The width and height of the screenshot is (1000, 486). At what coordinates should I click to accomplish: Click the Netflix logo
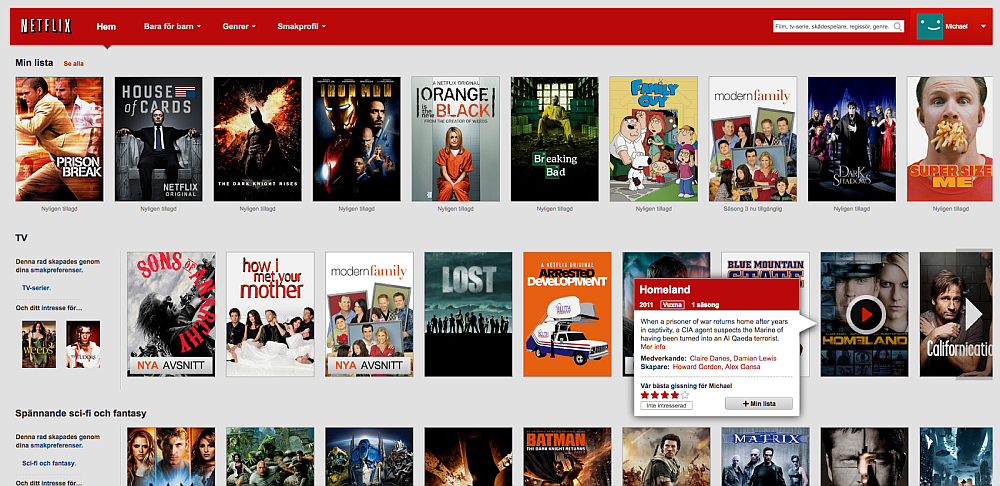click(46, 26)
